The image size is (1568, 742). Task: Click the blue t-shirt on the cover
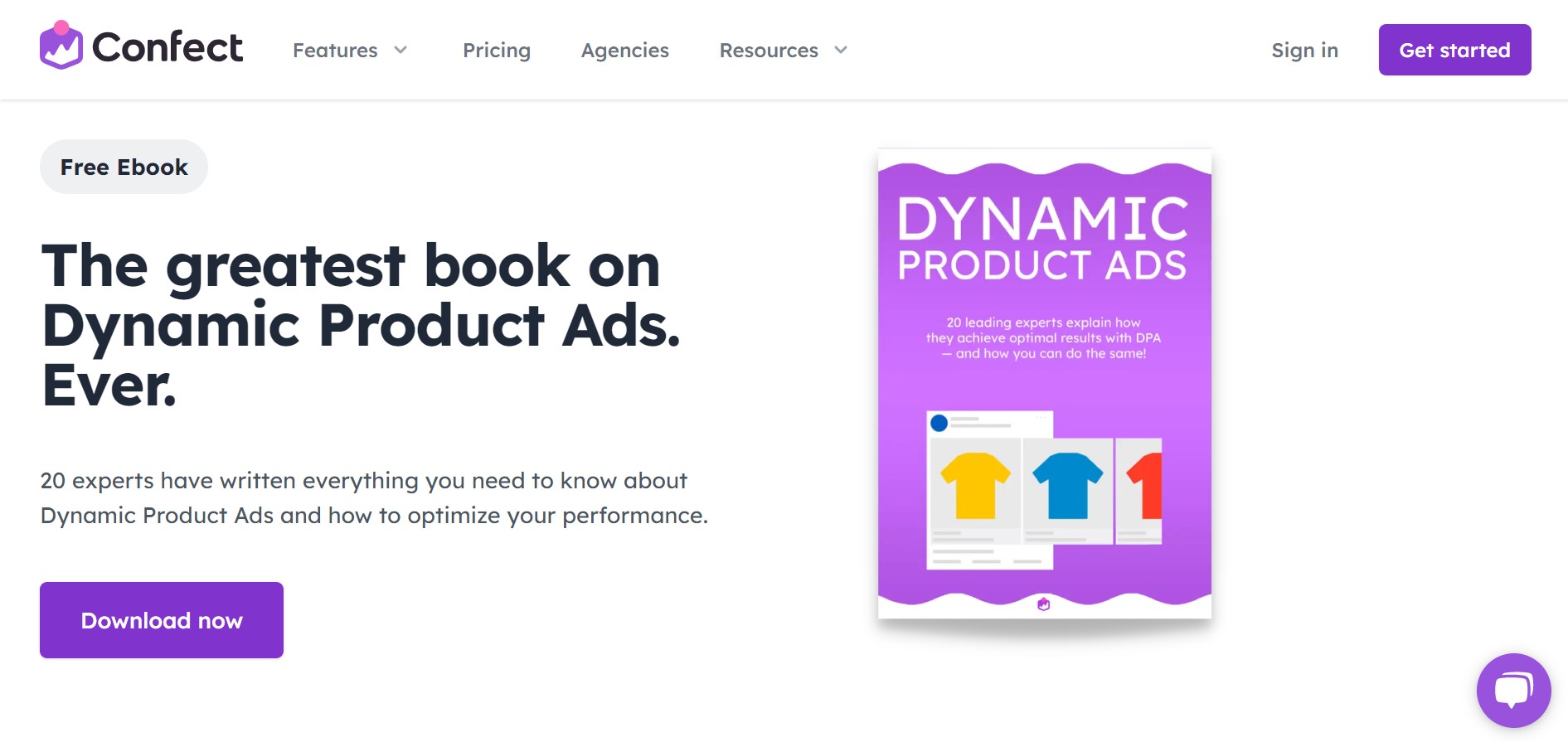tap(1068, 485)
